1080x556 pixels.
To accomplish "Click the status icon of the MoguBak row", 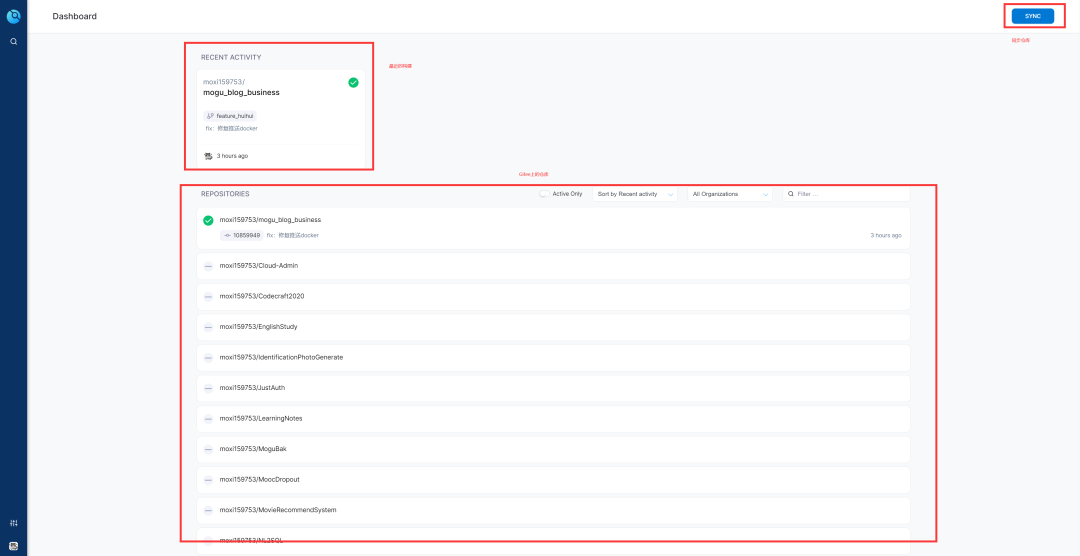I will [x=208, y=449].
